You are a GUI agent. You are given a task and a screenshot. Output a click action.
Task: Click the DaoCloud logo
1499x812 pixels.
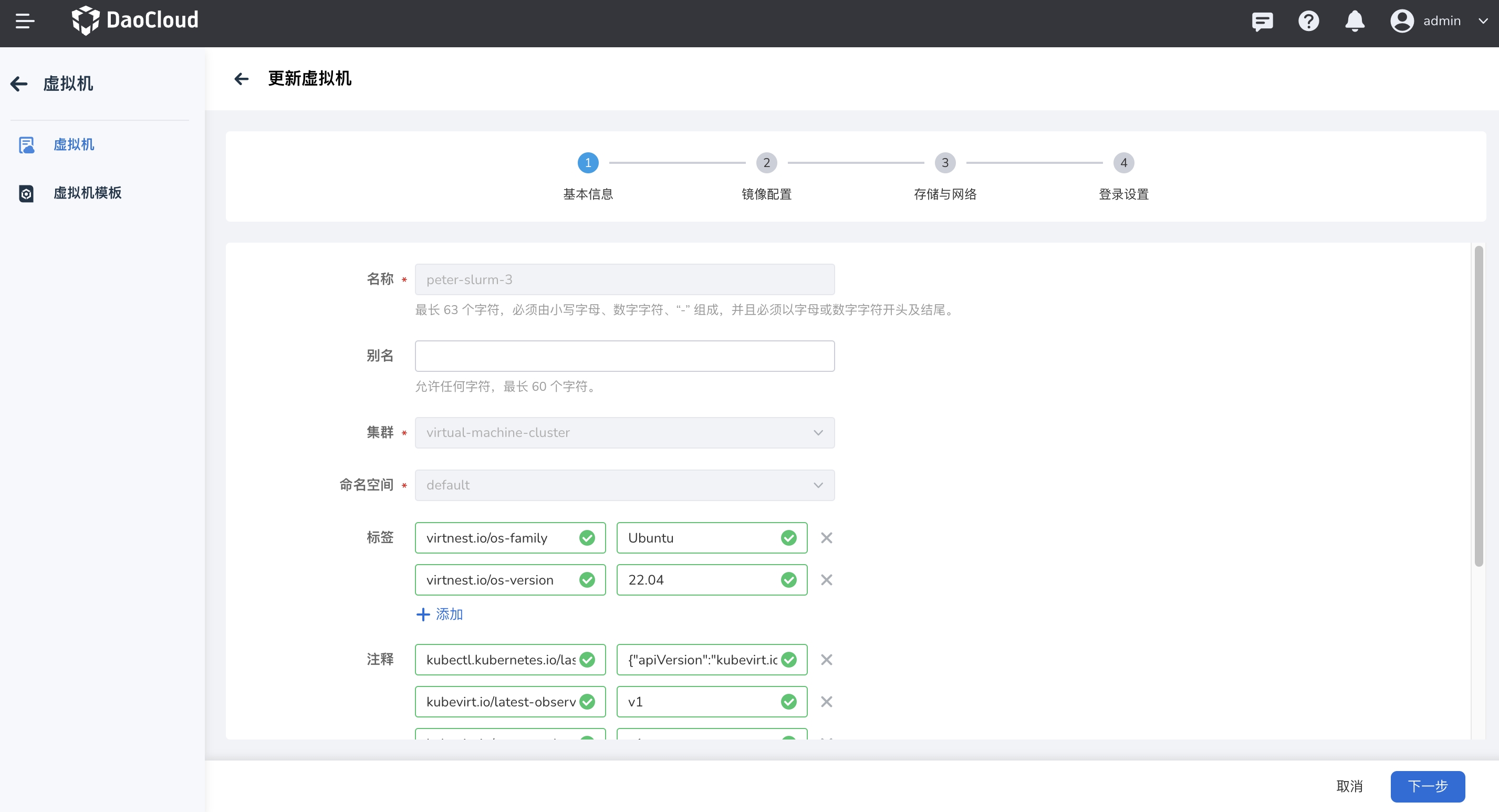pyautogui.click(x=135, y=21)
